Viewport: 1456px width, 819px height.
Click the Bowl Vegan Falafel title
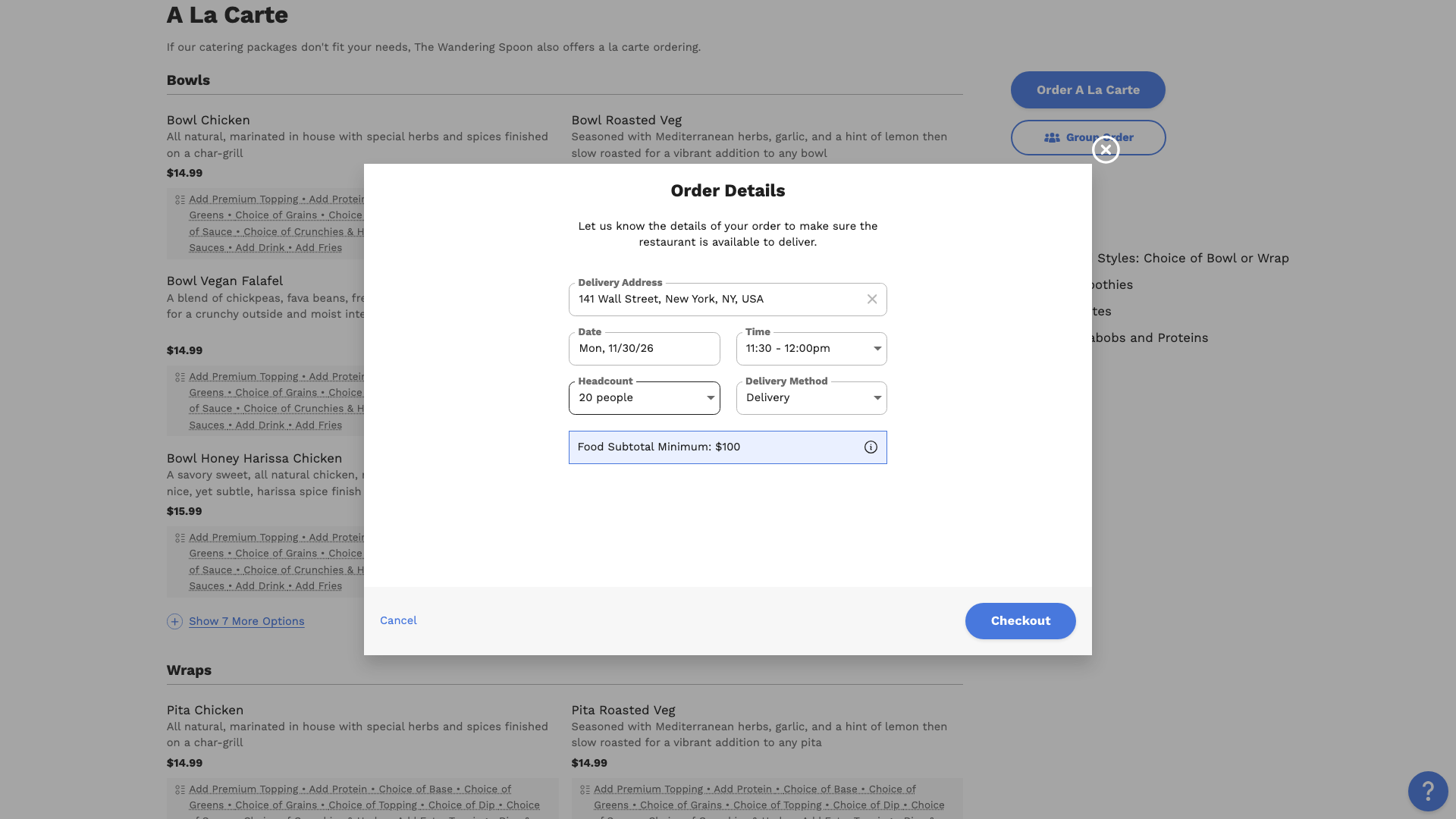coord(224,281)
